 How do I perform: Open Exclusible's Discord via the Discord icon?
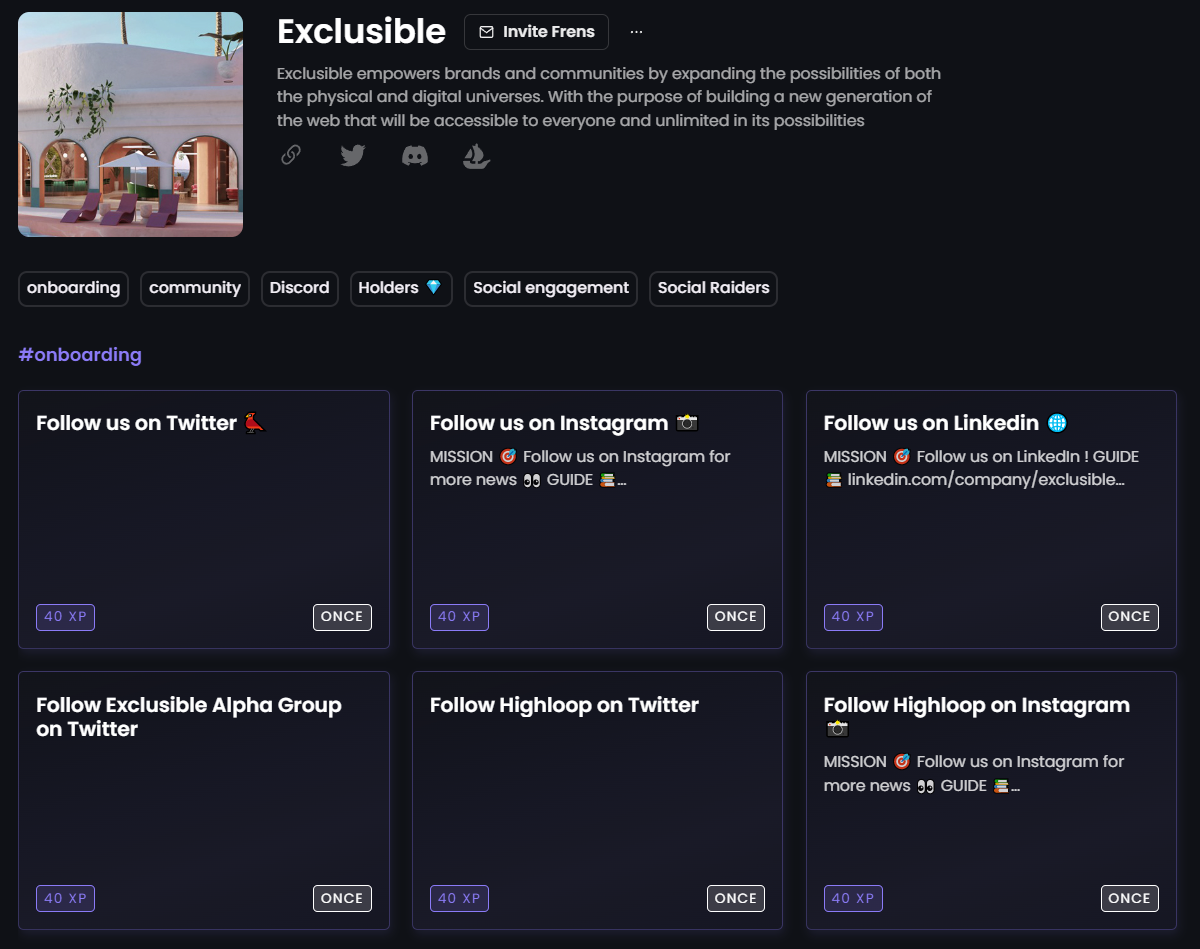pos(414,155)
